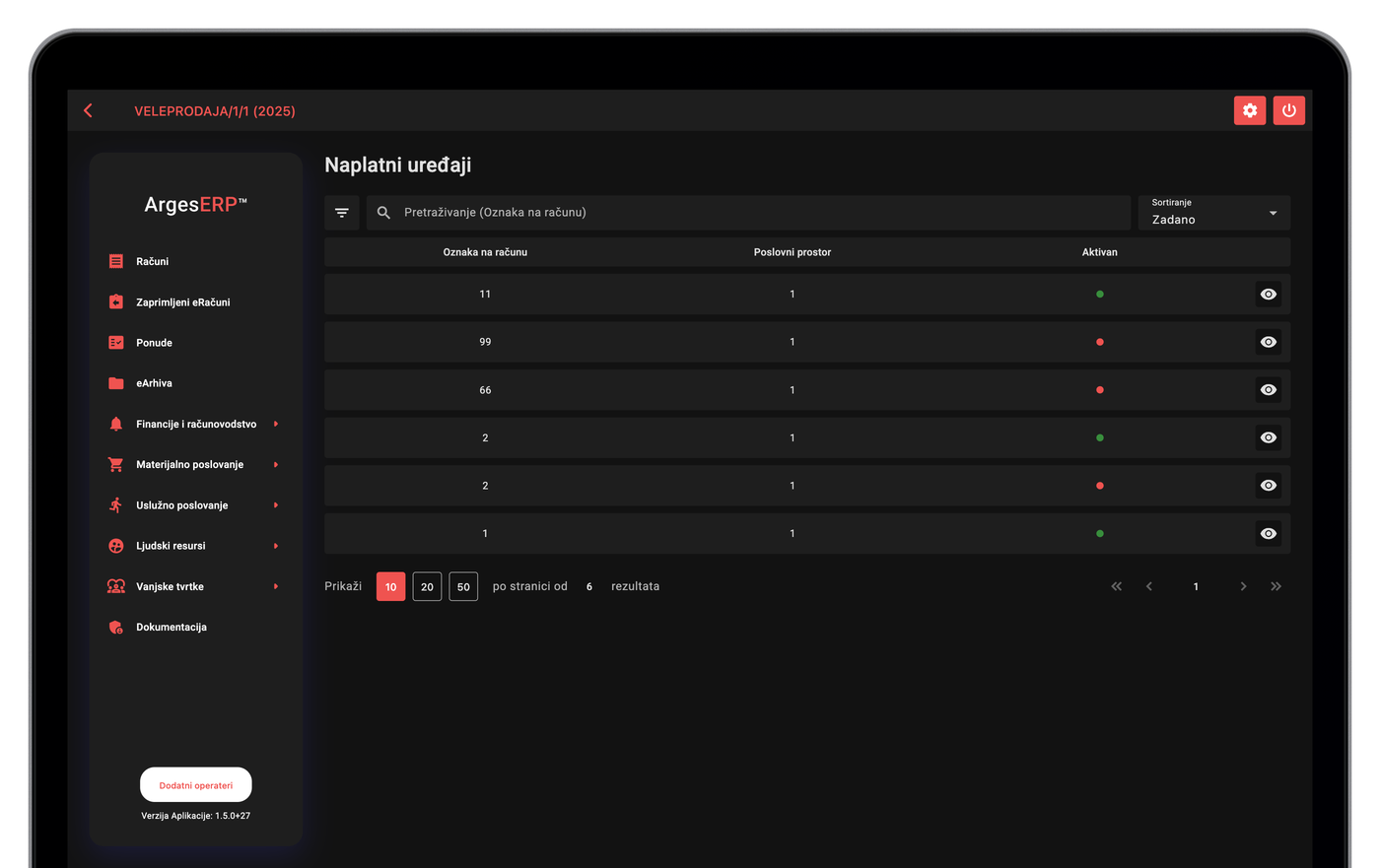Image resolution: width=1380 pixels, height=868 pixels.
Task: Show 10 results per page
Action: (x=390, y=586)
